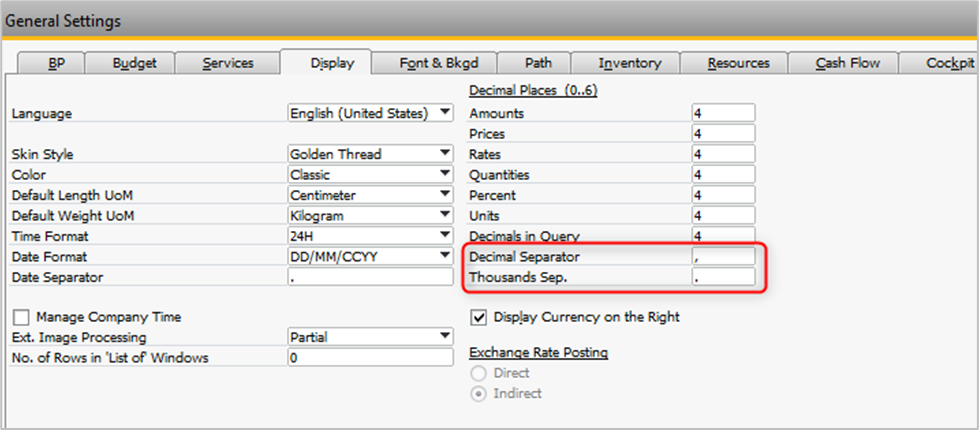Go to the Inventory tab
The height and width of the screenshot is (430, 979).
pos(630,63)
